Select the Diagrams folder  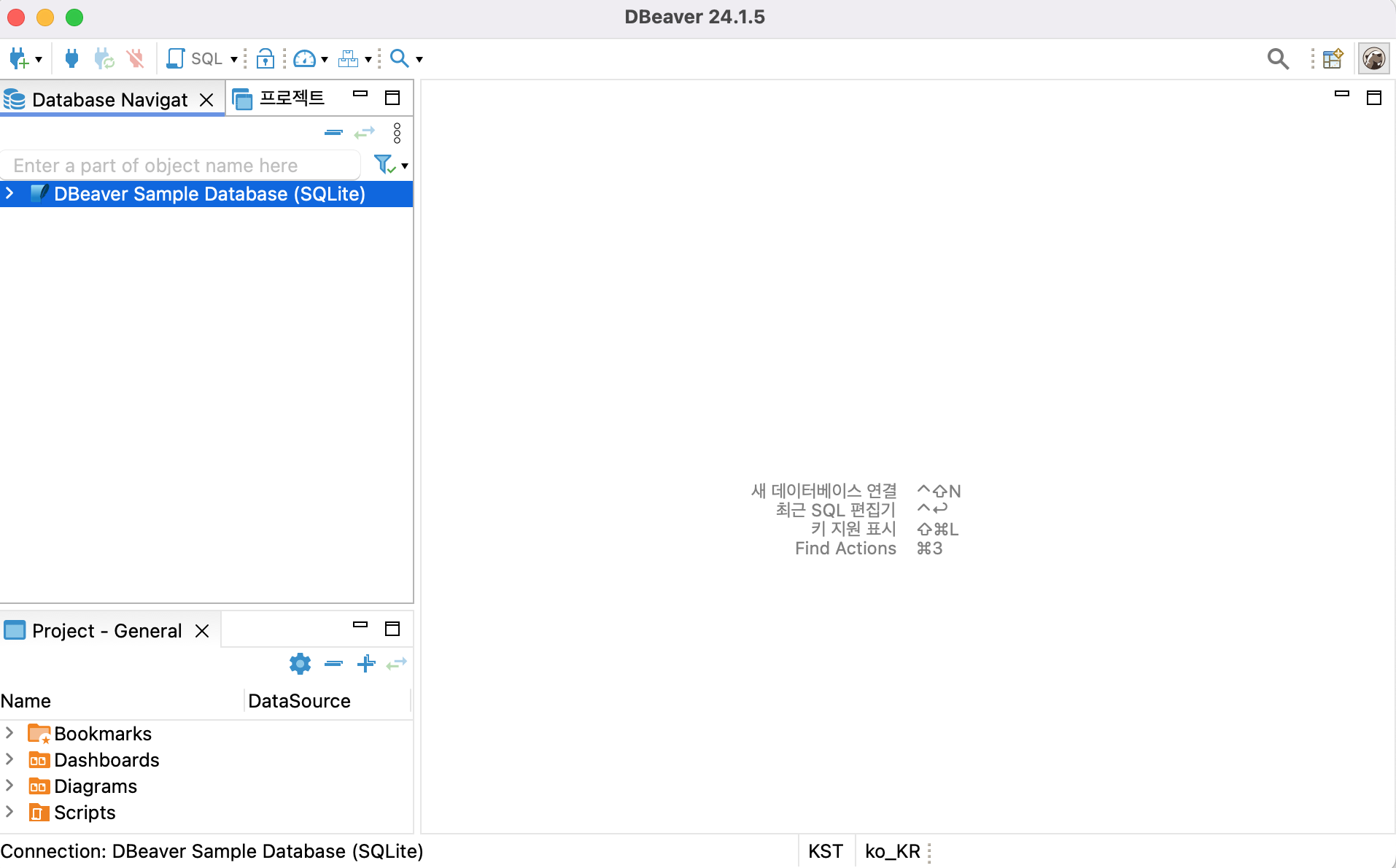(96, 786)
